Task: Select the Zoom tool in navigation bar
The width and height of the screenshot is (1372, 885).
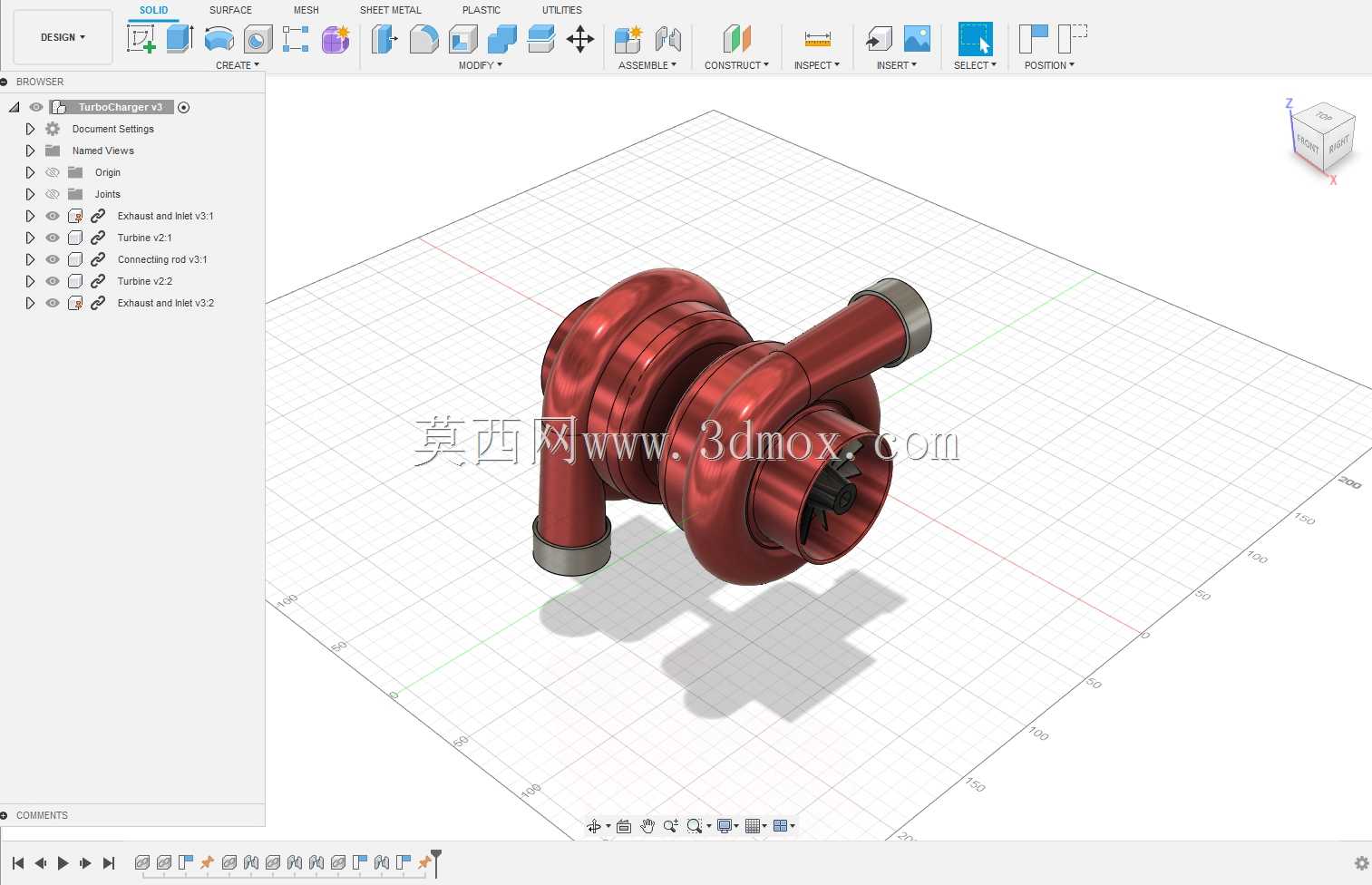Action: [x=670, y=826]
